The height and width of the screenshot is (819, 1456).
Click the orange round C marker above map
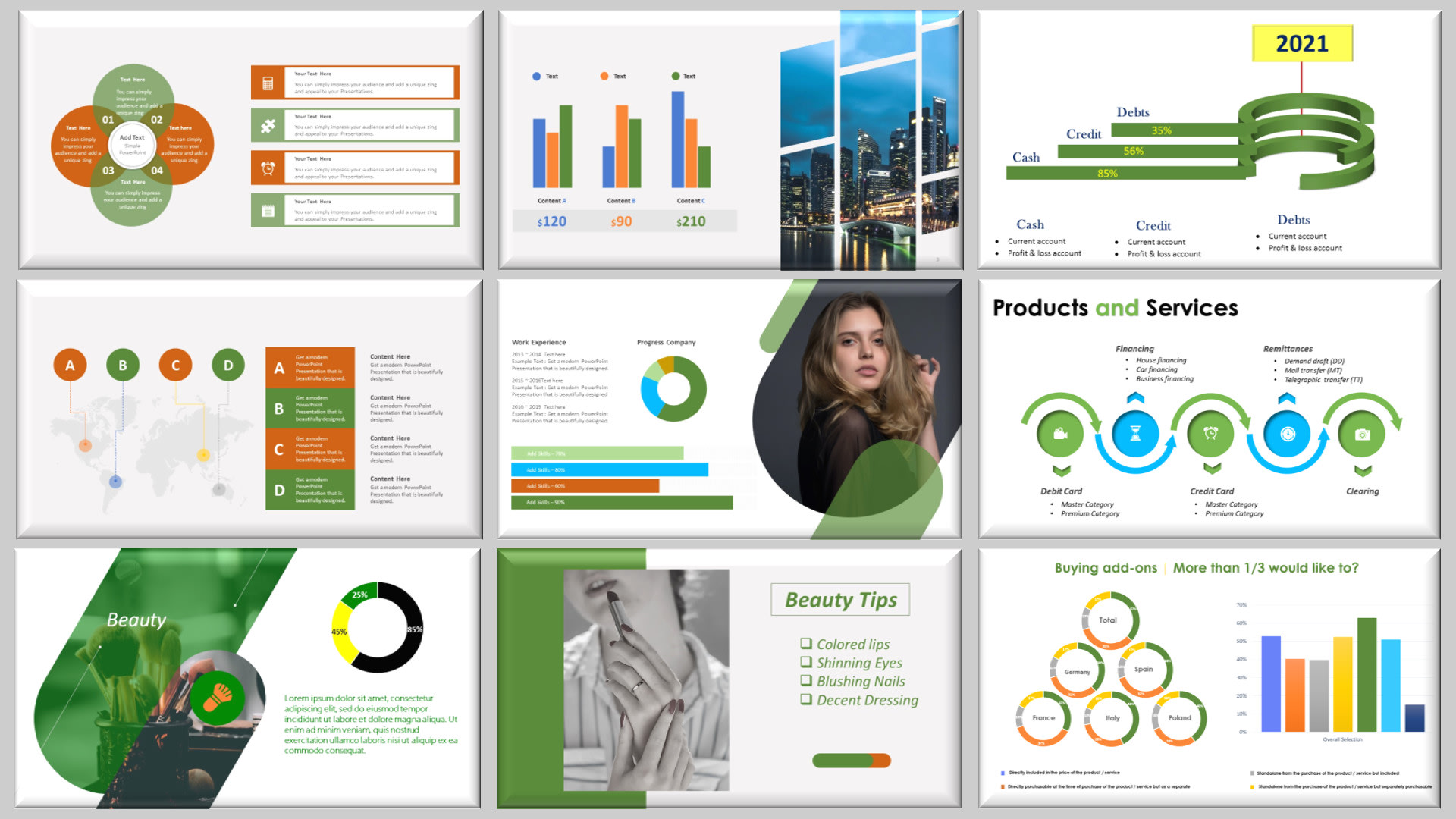(x=175, y=365)
